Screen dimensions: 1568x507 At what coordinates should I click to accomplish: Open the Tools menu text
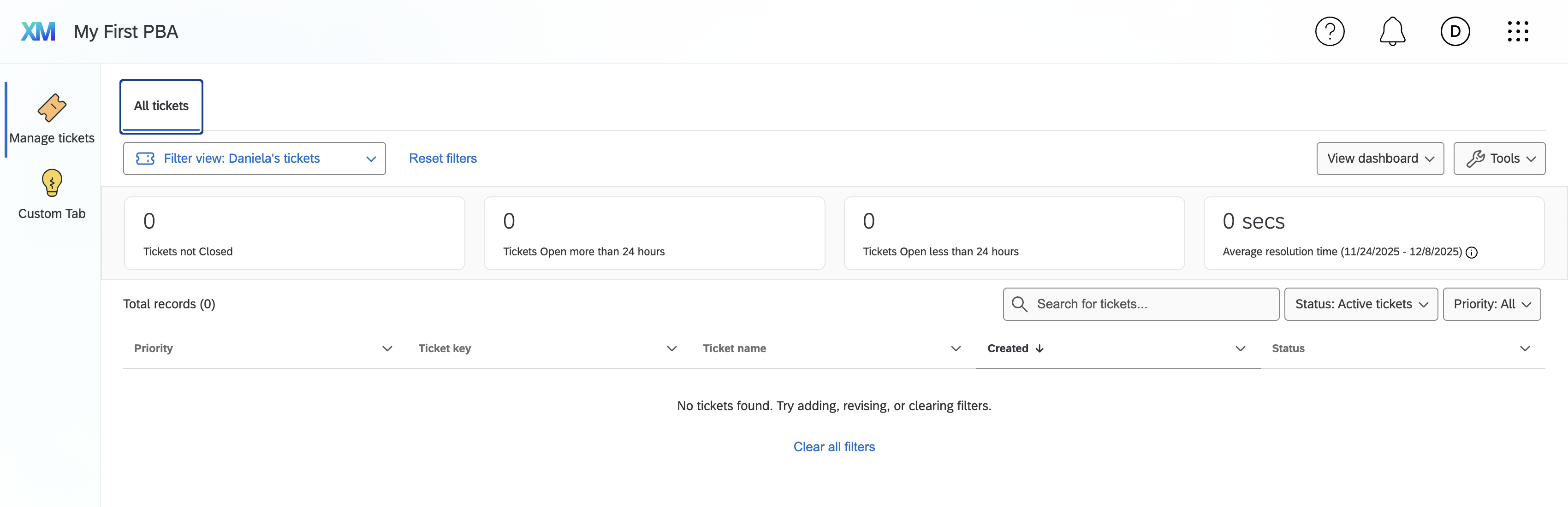[x=1505, y=158]
